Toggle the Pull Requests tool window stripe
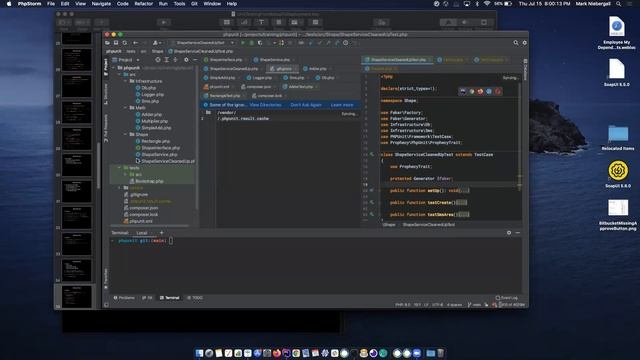 pyautogui.click(x=106, y=128)
